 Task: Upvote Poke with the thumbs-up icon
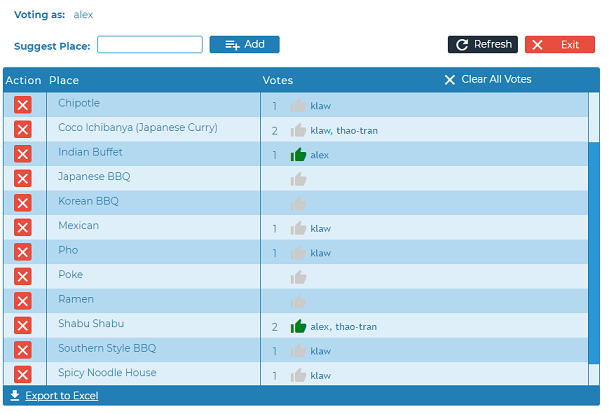pyautogui.click(x=298, y=277)
